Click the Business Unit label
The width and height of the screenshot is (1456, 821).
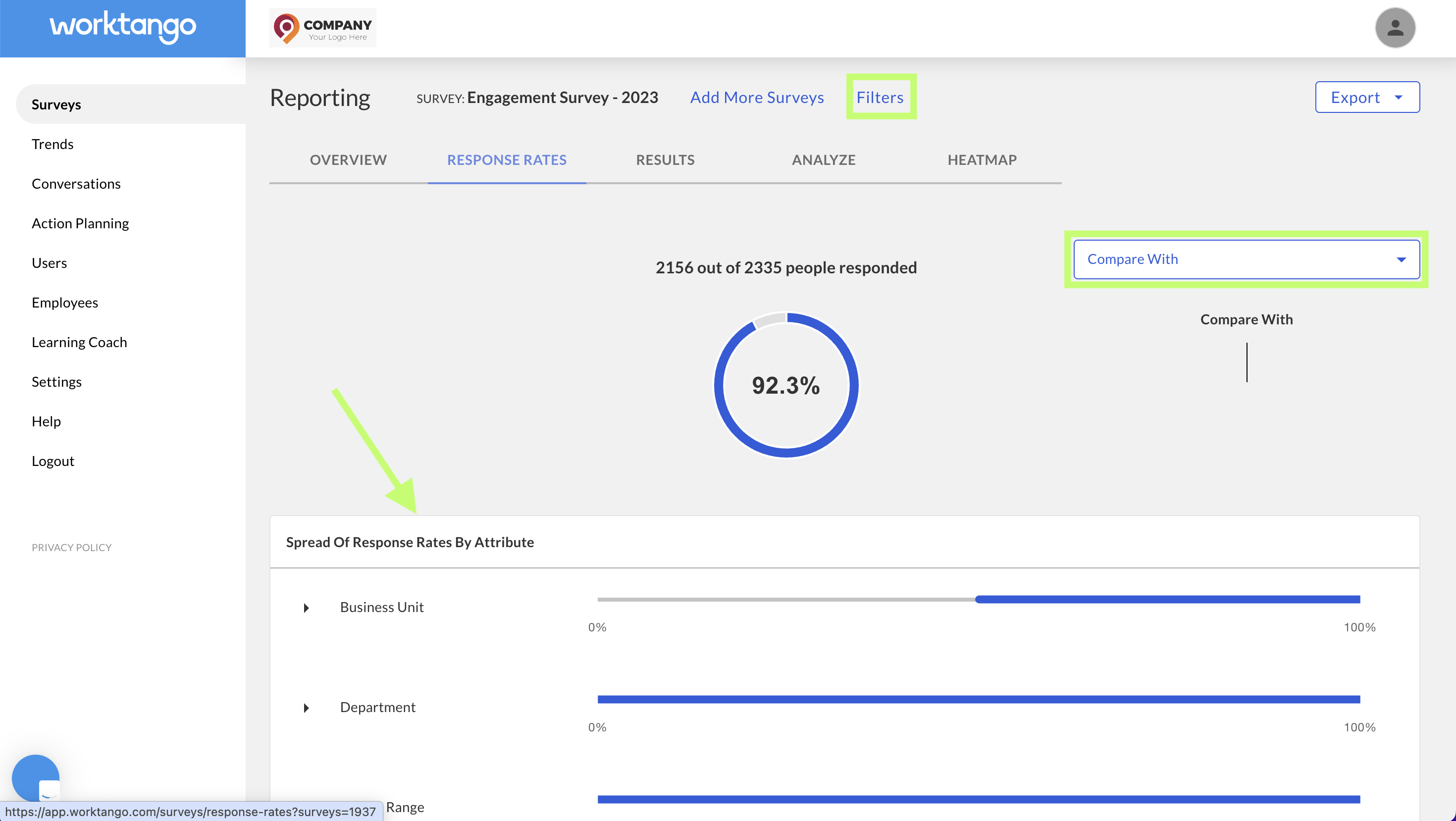point(381,608)
